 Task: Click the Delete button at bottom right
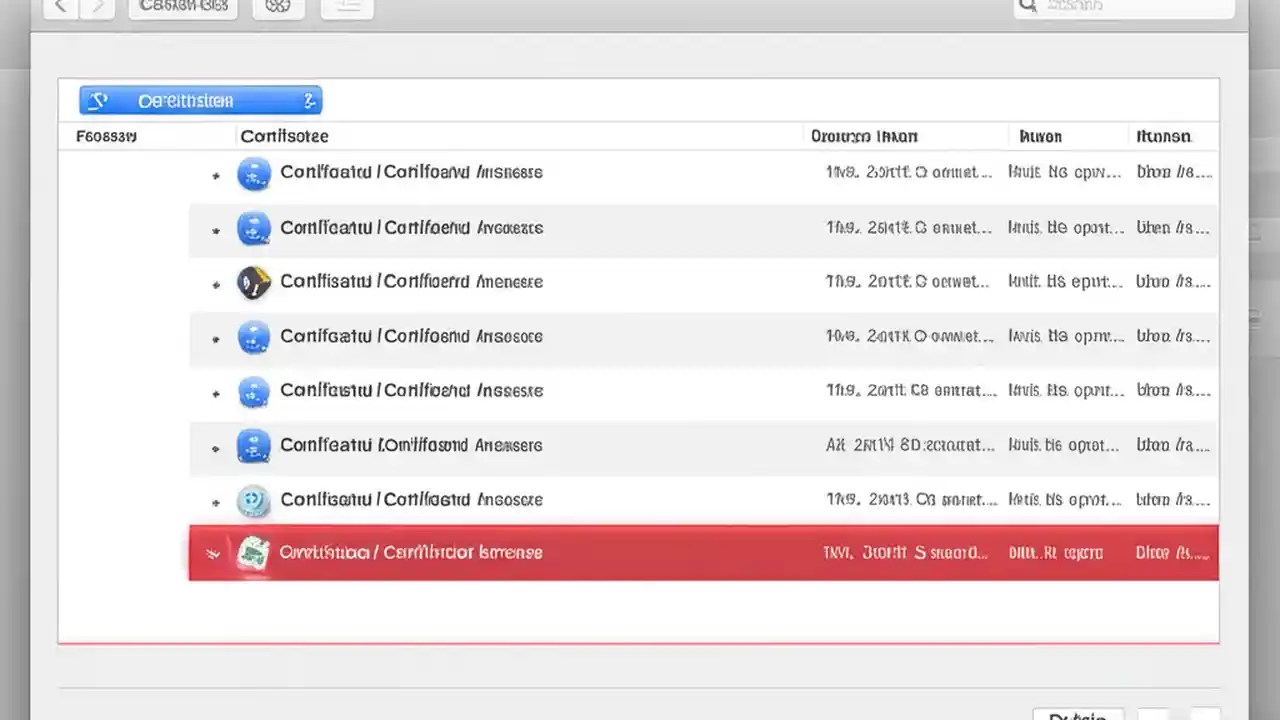(1078, 714)
